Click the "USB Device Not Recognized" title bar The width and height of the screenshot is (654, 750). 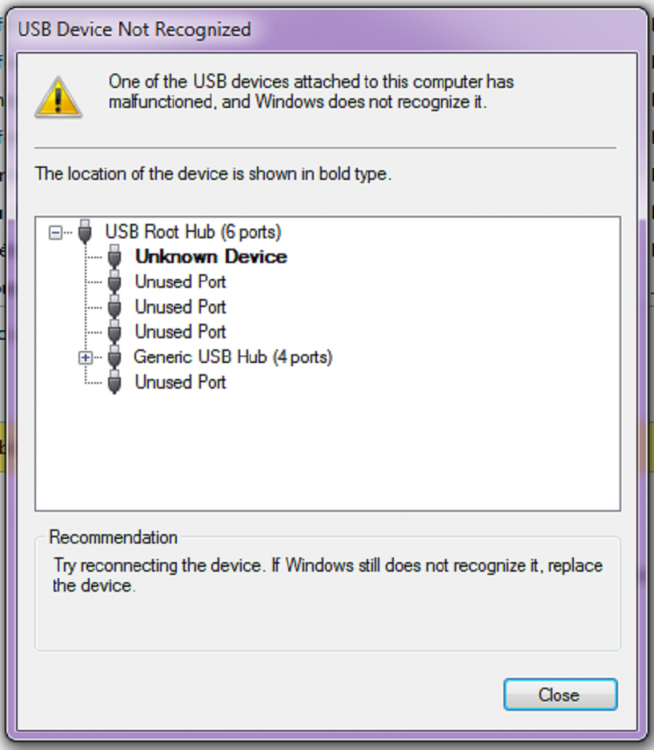tap(300, 28)
